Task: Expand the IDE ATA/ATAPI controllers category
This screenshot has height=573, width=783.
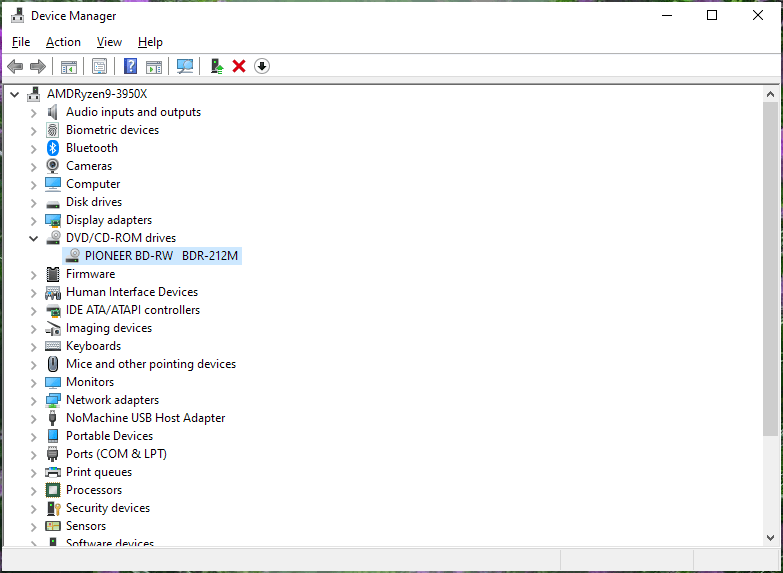Action: [x=33, y=310]
